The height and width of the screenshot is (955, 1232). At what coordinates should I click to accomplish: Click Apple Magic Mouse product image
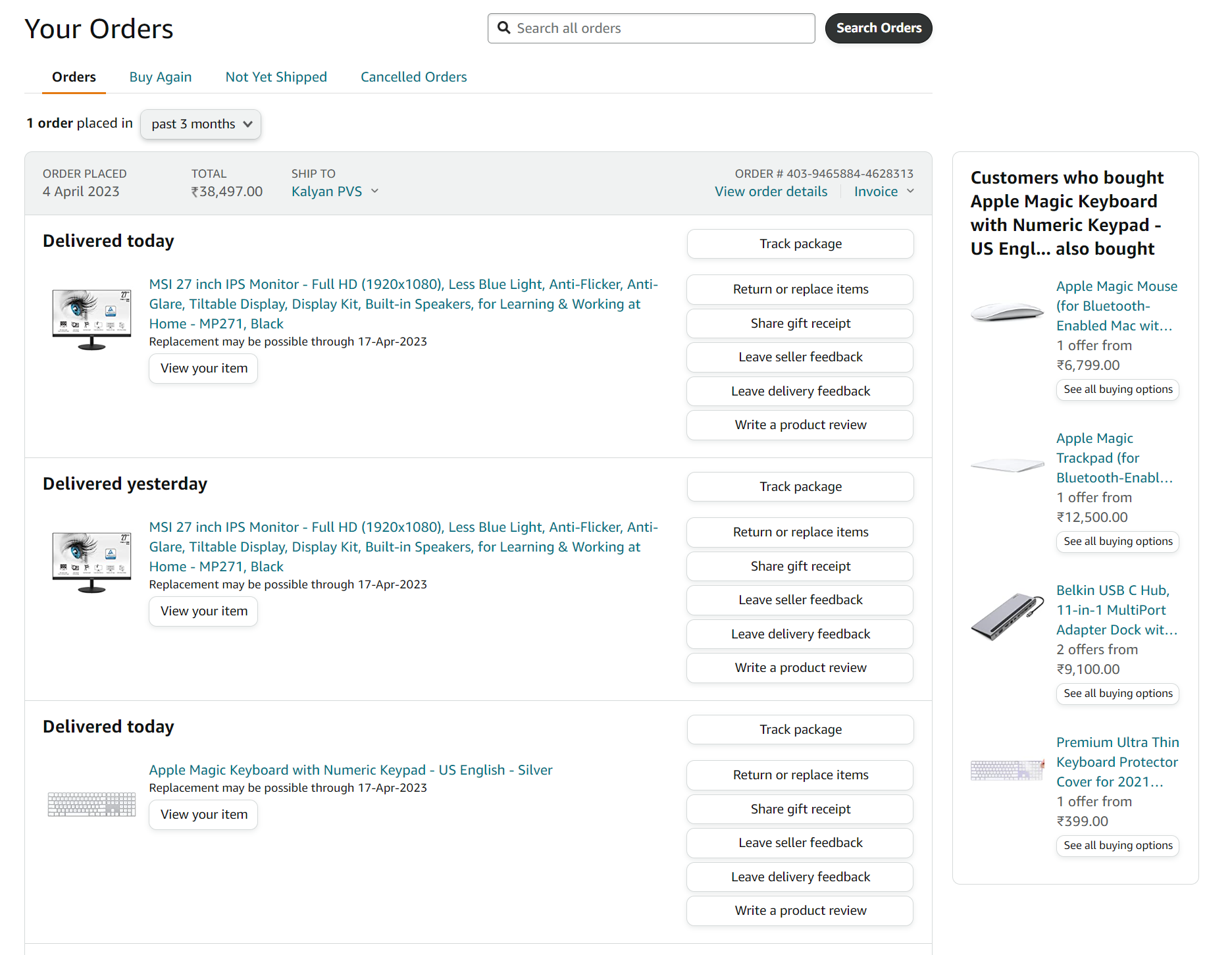tap(1008, 312)
